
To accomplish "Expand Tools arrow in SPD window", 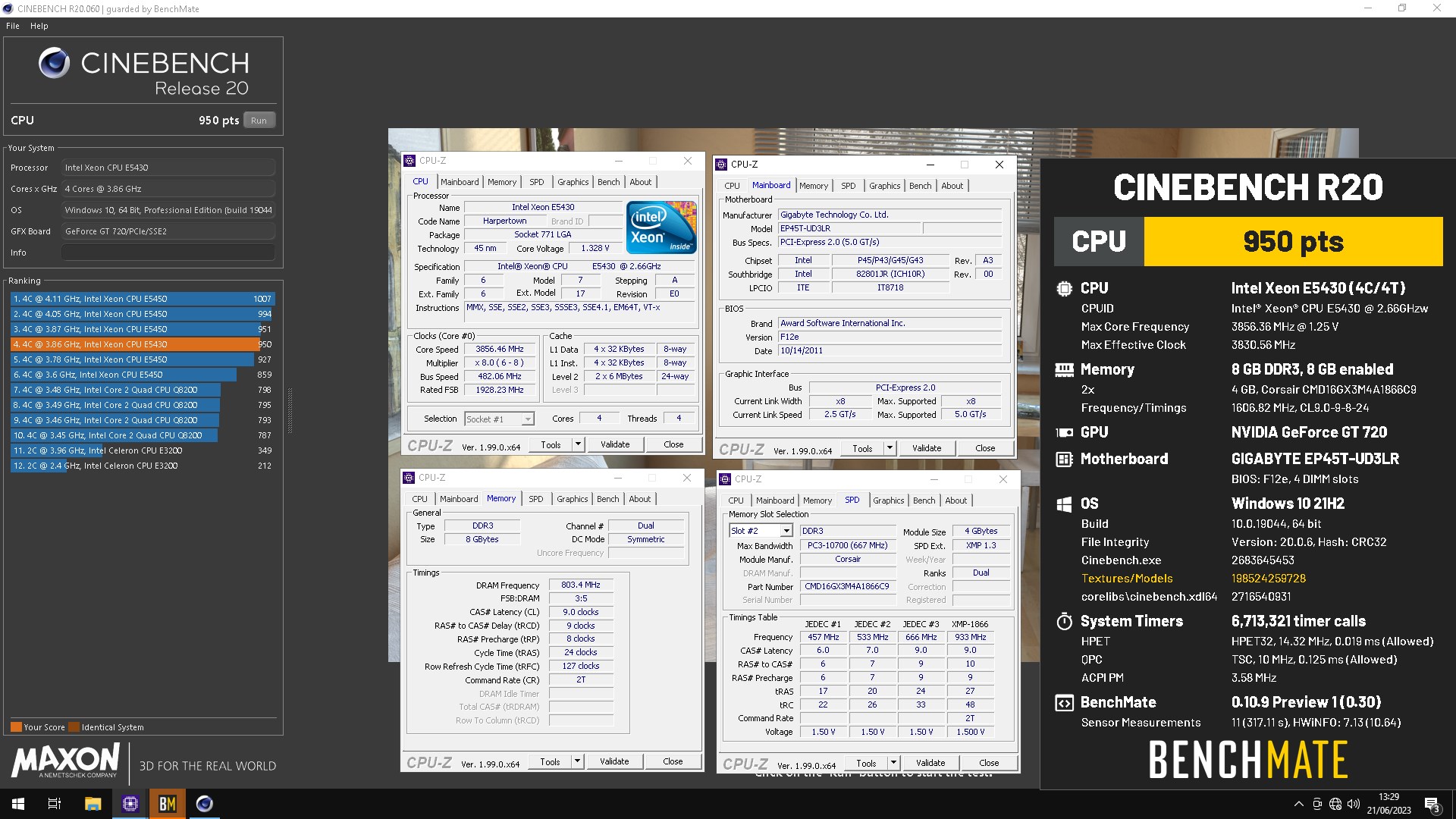I will coord(893,763).
